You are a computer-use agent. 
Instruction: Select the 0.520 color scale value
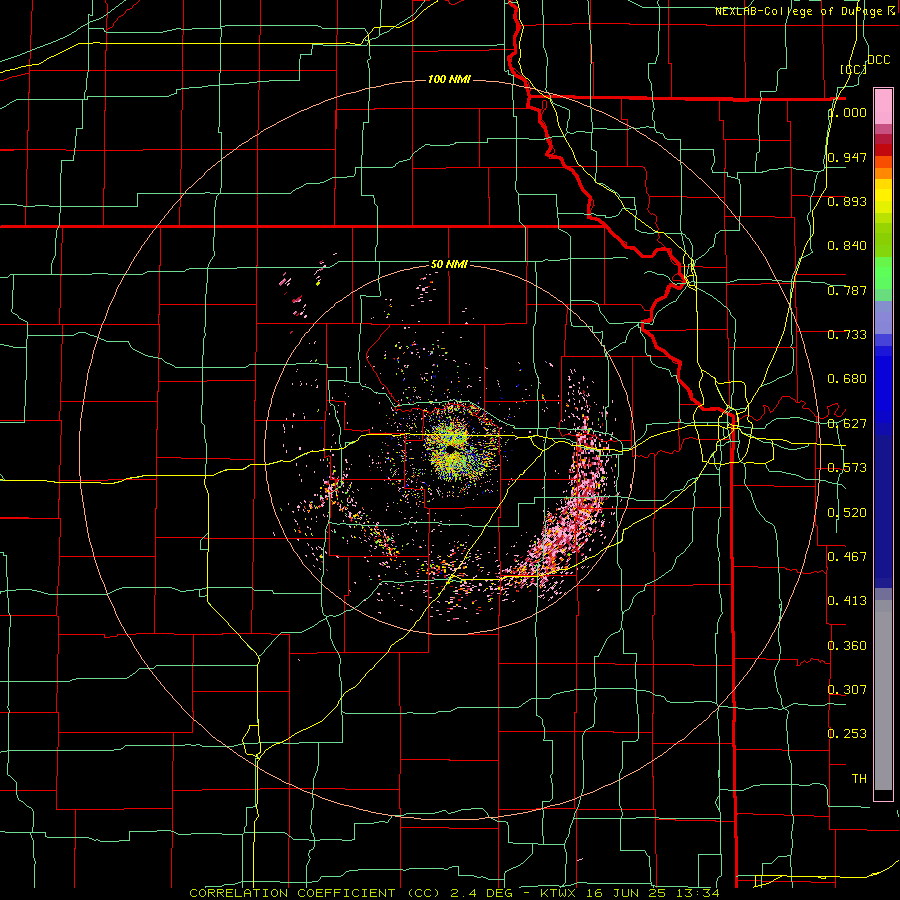point(847,513)
